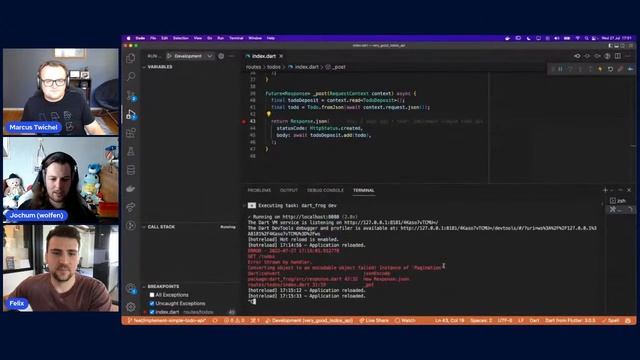Screen dimensions: 640x360
Task: Switch to the PROBLEMS panel tab
Action: click(x=259, y=190)
